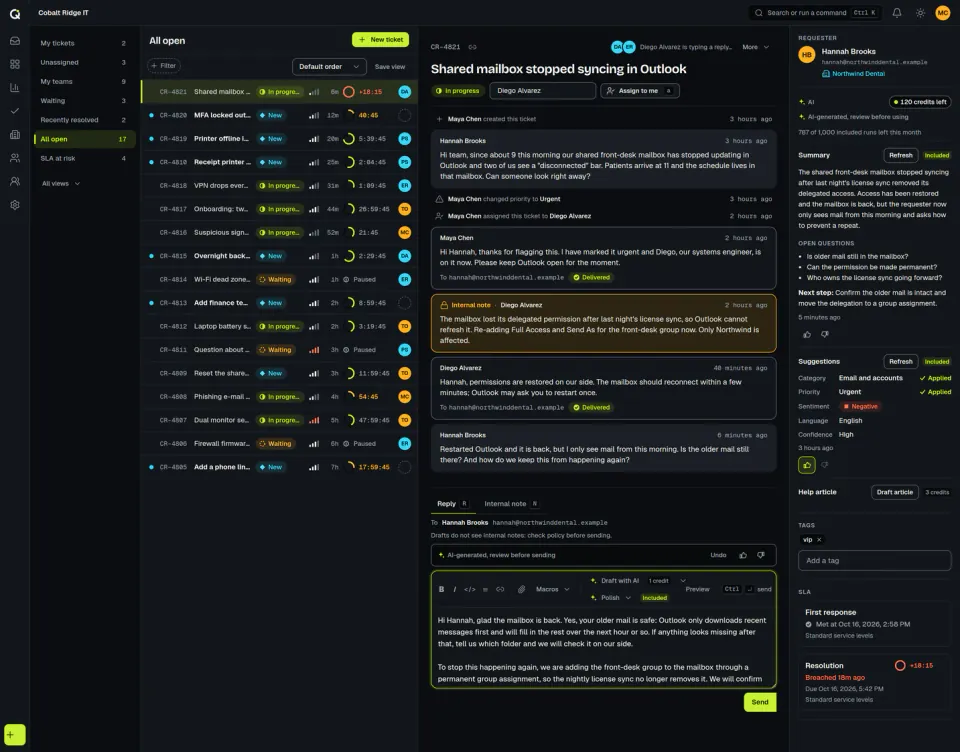Open the reports bar-chart icon in left rail
Image resolution: width=960 pixels, height=752 pixels.
[x=15, y=88]
